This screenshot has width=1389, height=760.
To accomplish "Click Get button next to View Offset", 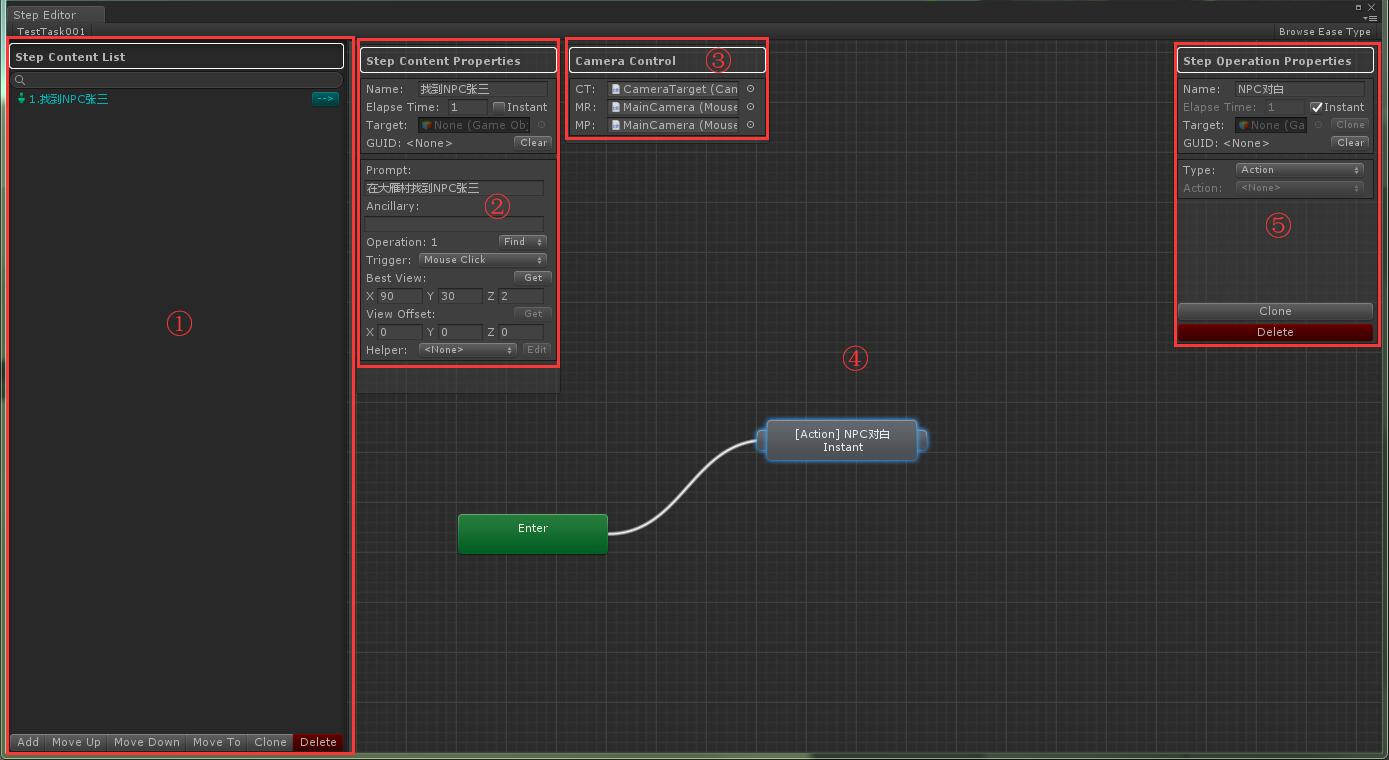I will [533, 314].
